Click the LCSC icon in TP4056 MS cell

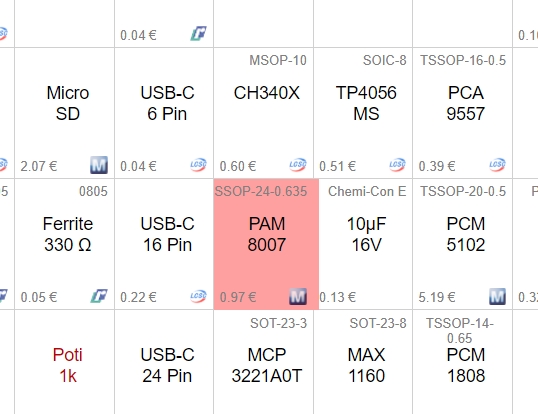397,165
